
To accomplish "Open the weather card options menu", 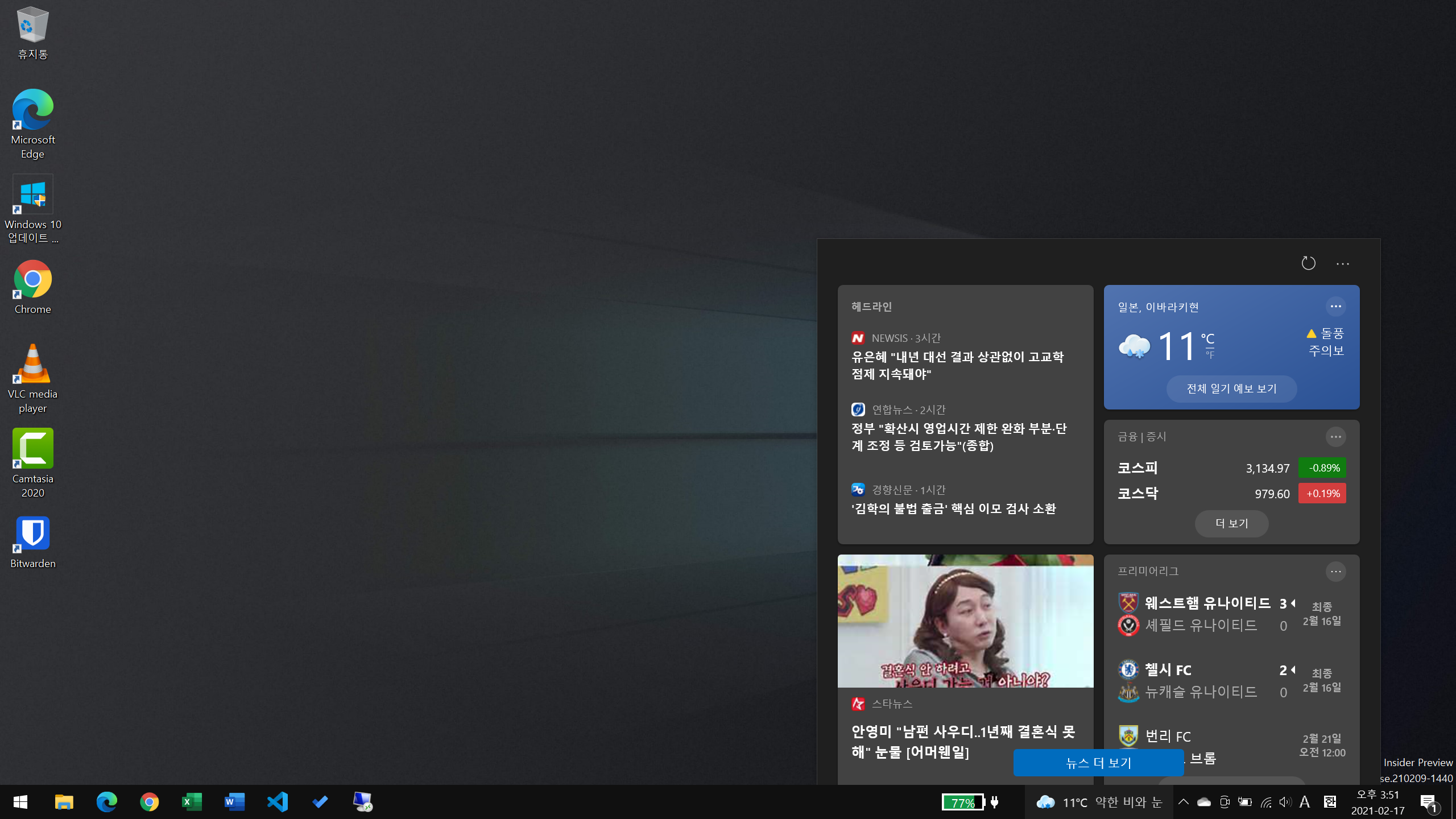I will click(1335, 307).
